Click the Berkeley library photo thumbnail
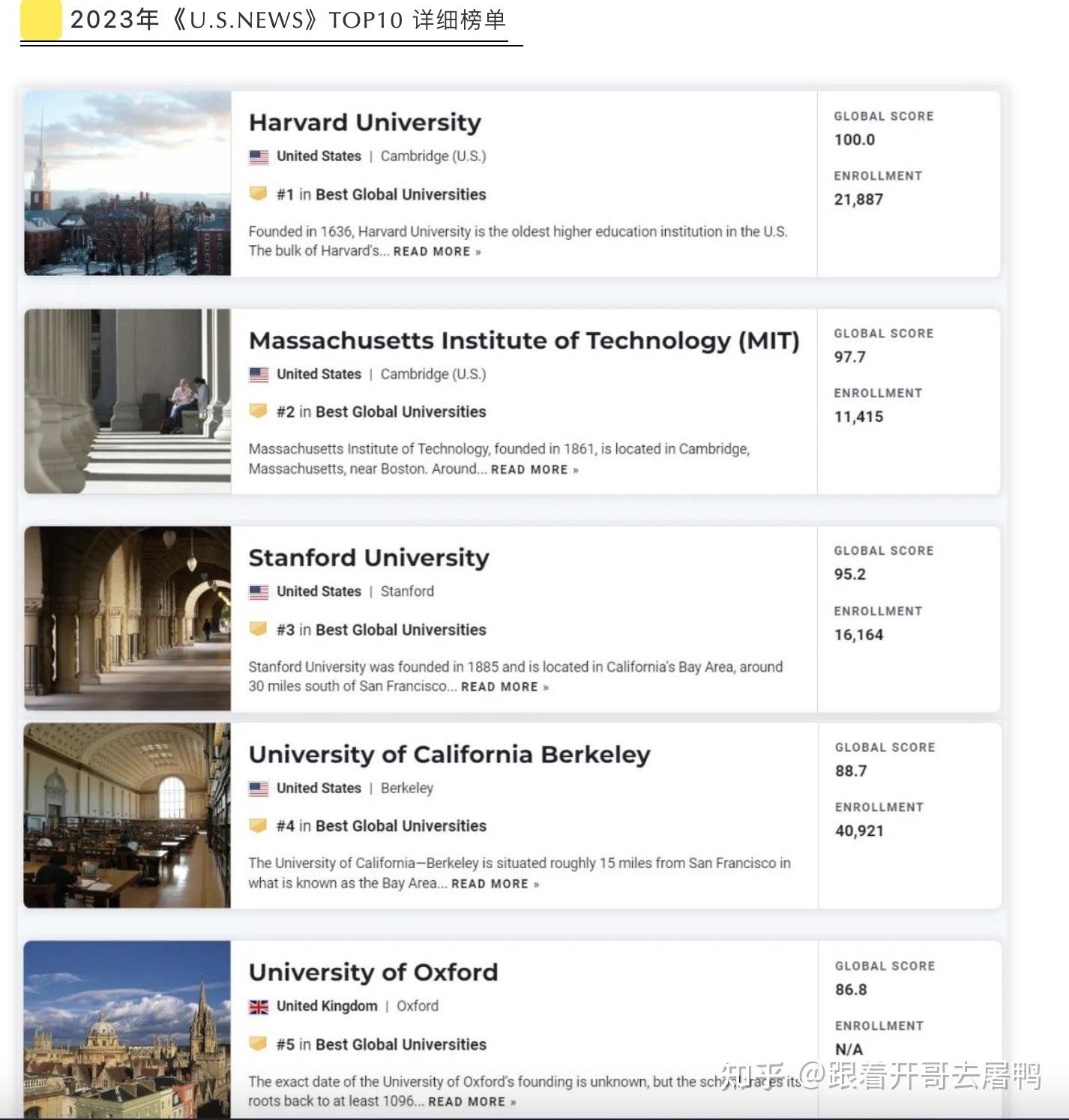Image resolution: width=1069 pixels, height=1120 pixels. (x=127, y=816)
